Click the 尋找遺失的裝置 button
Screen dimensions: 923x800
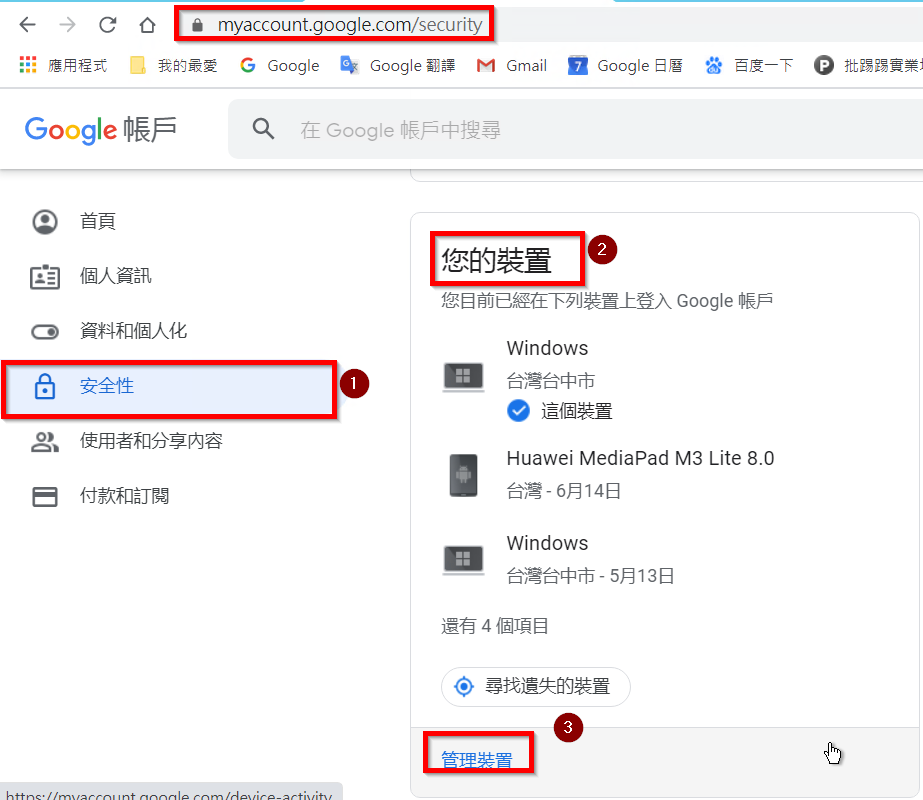pos(536,686)
